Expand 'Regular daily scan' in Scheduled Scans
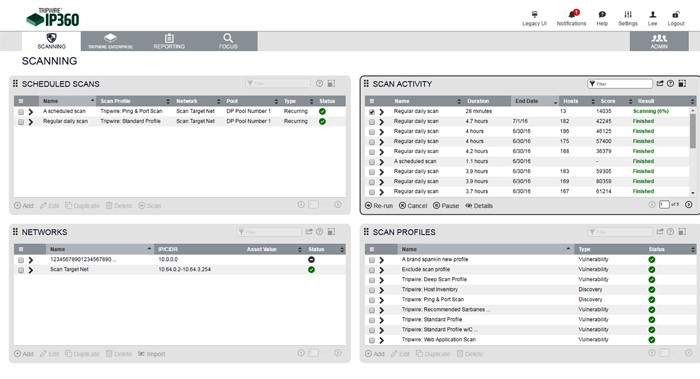This screenshot has width=700, height=379. pyautogui.click(x=31, y=122)
